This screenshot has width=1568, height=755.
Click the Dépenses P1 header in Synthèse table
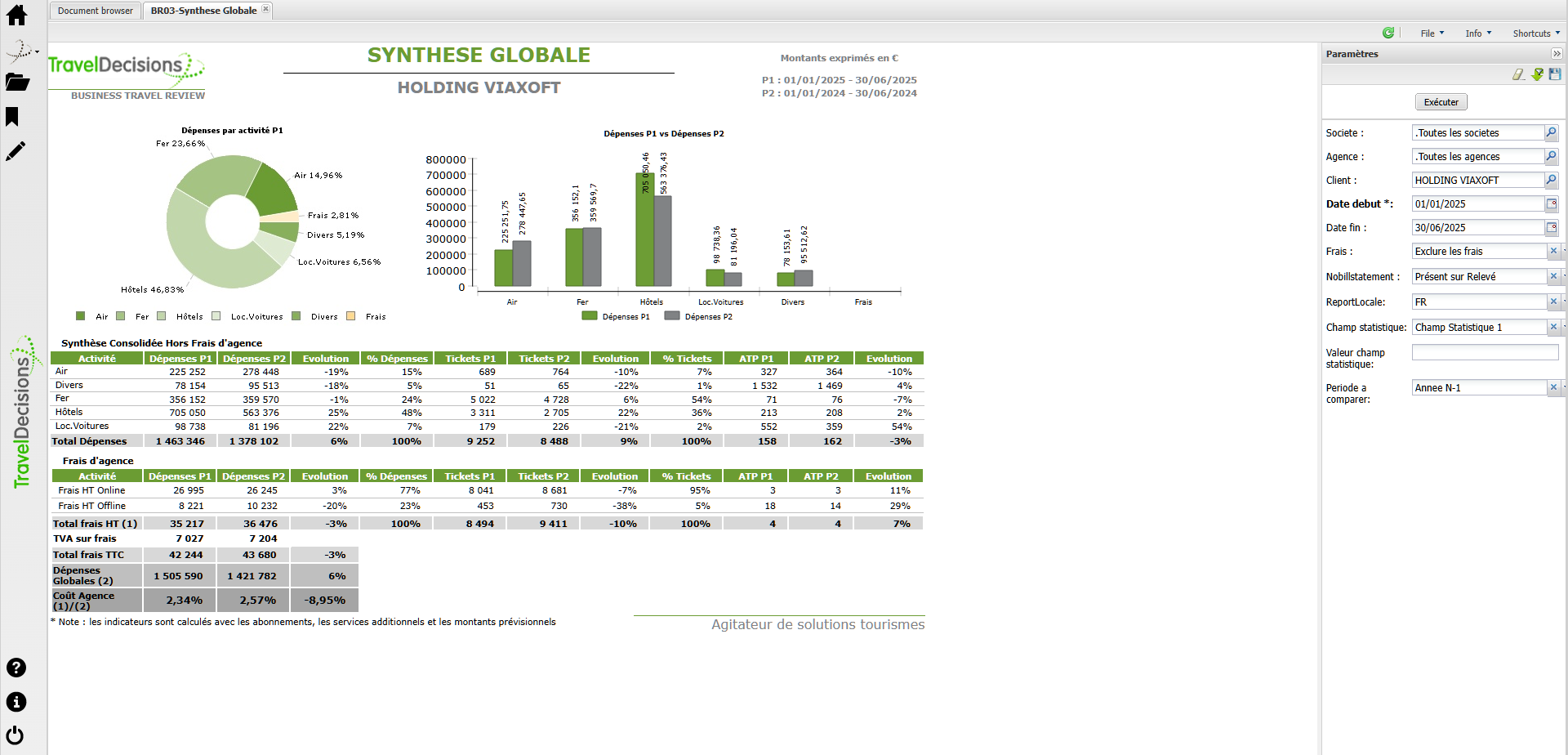(x=180, y=358)
